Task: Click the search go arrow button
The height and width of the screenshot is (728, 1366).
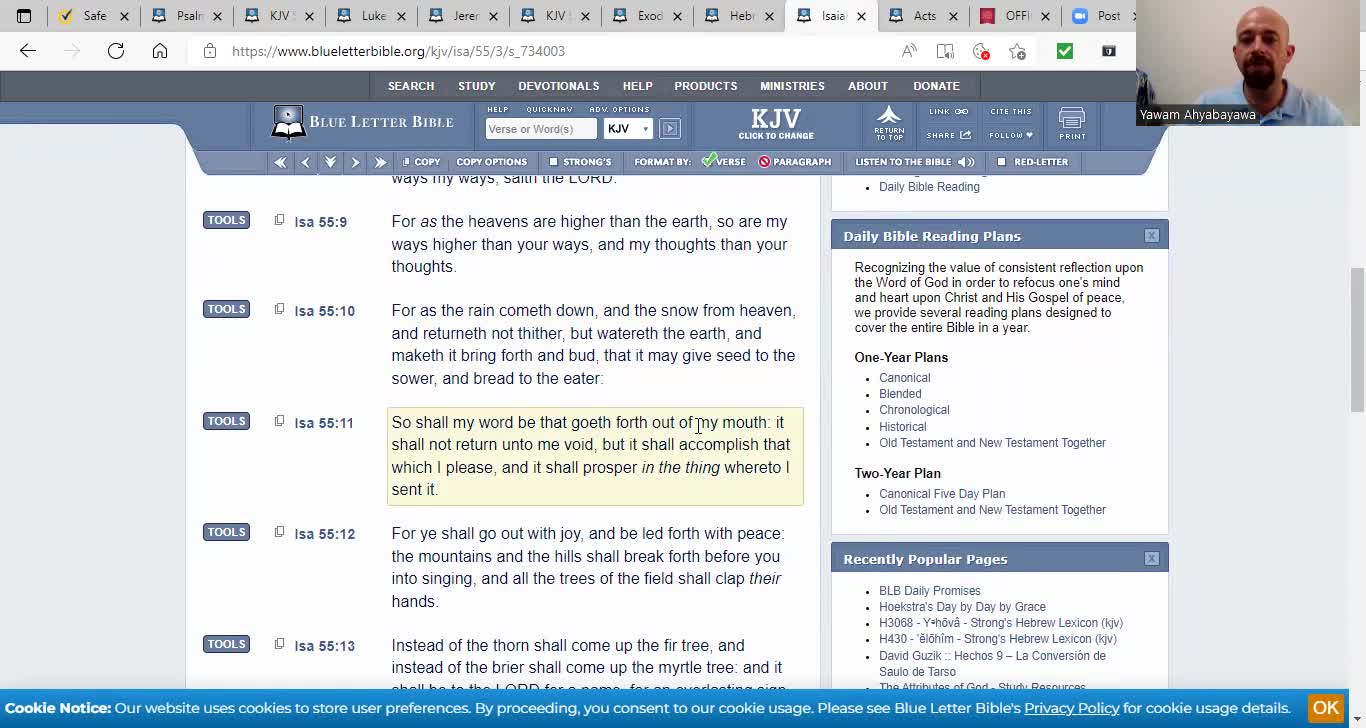Action: (670, 128)
